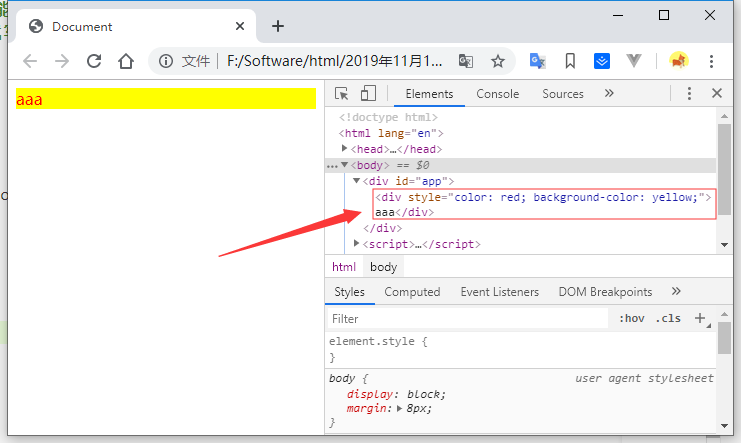Image resolution: width=741 pixels, height=443 pixels.
Task: Switch to the Console panel
Action: [x=498, y=94]
